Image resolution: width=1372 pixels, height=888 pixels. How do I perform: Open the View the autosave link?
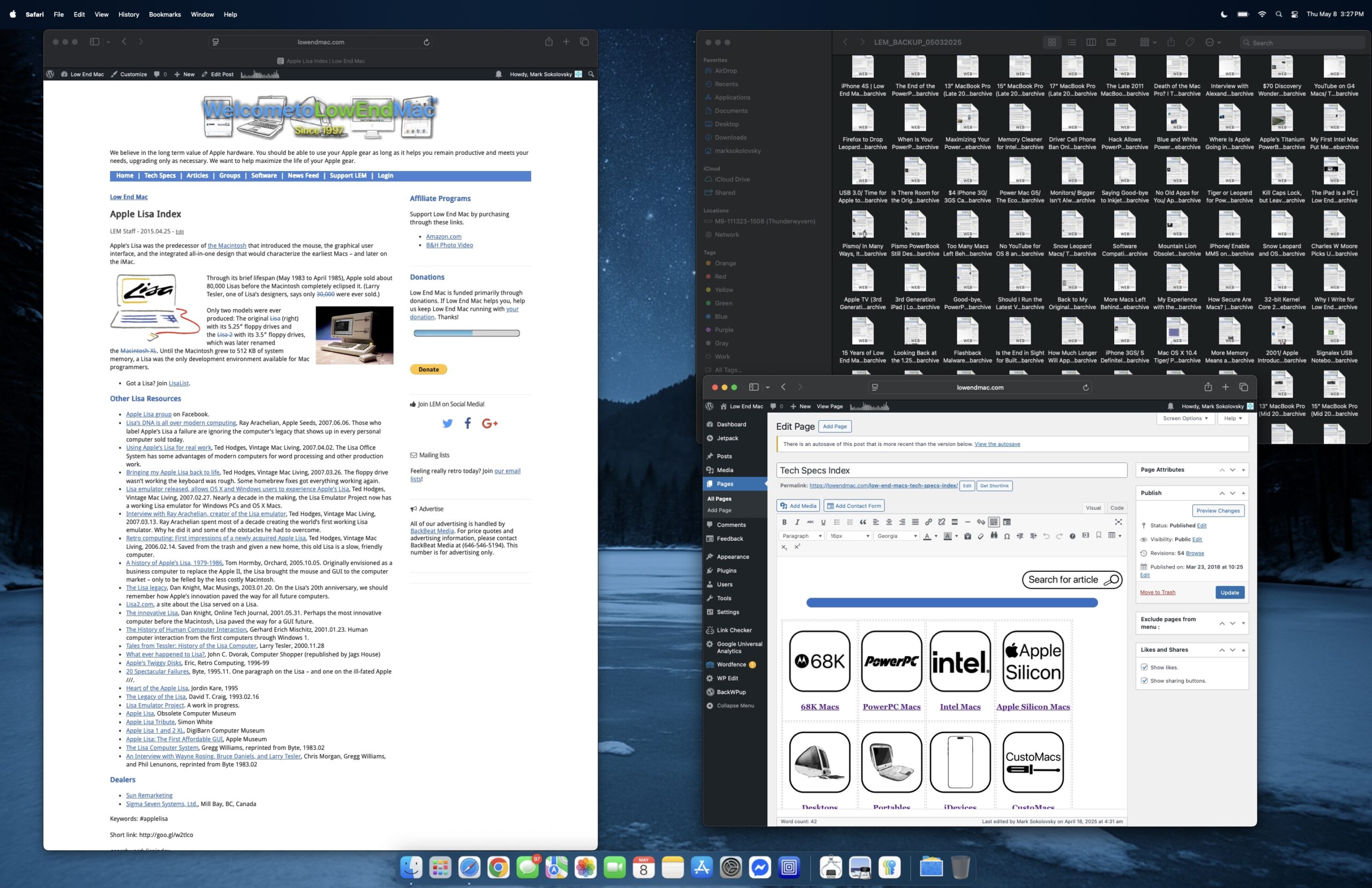tap(997, 444)
